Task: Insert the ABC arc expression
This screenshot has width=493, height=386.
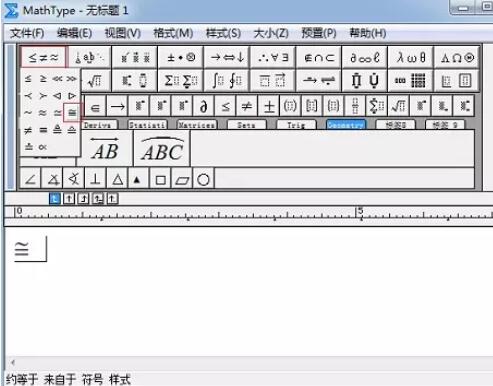Action: click(x=162, y=148)
